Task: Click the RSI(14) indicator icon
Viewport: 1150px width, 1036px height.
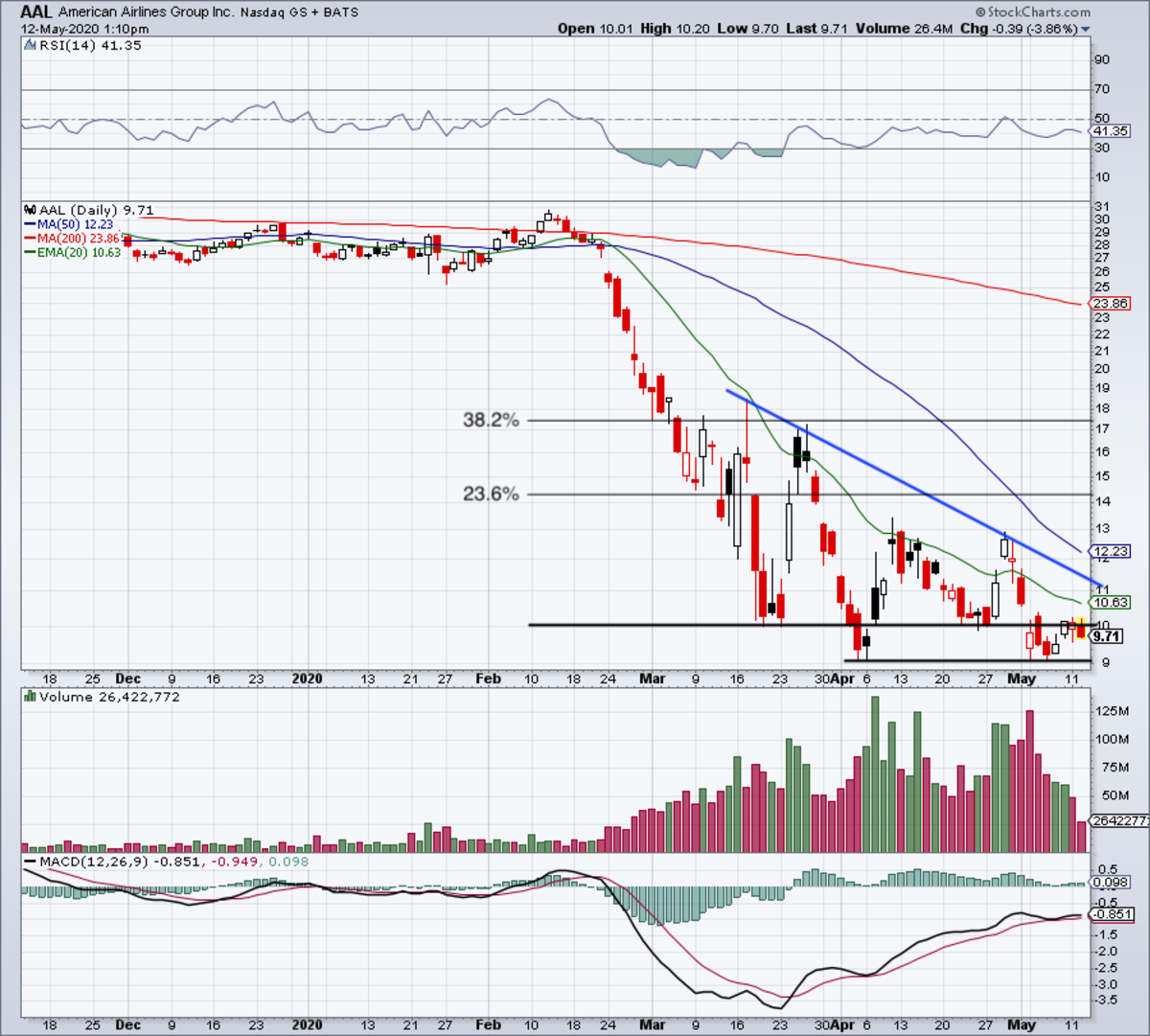Action: 30,46
